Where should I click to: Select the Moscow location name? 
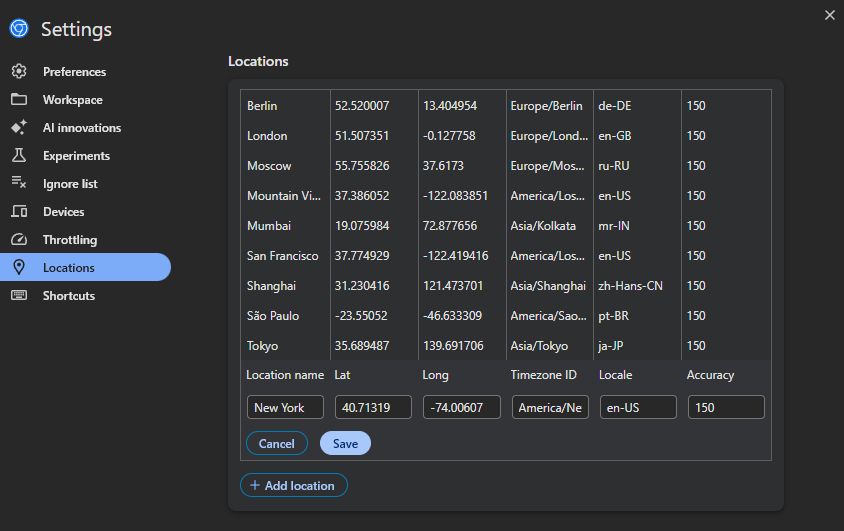[x=269, y=166]
